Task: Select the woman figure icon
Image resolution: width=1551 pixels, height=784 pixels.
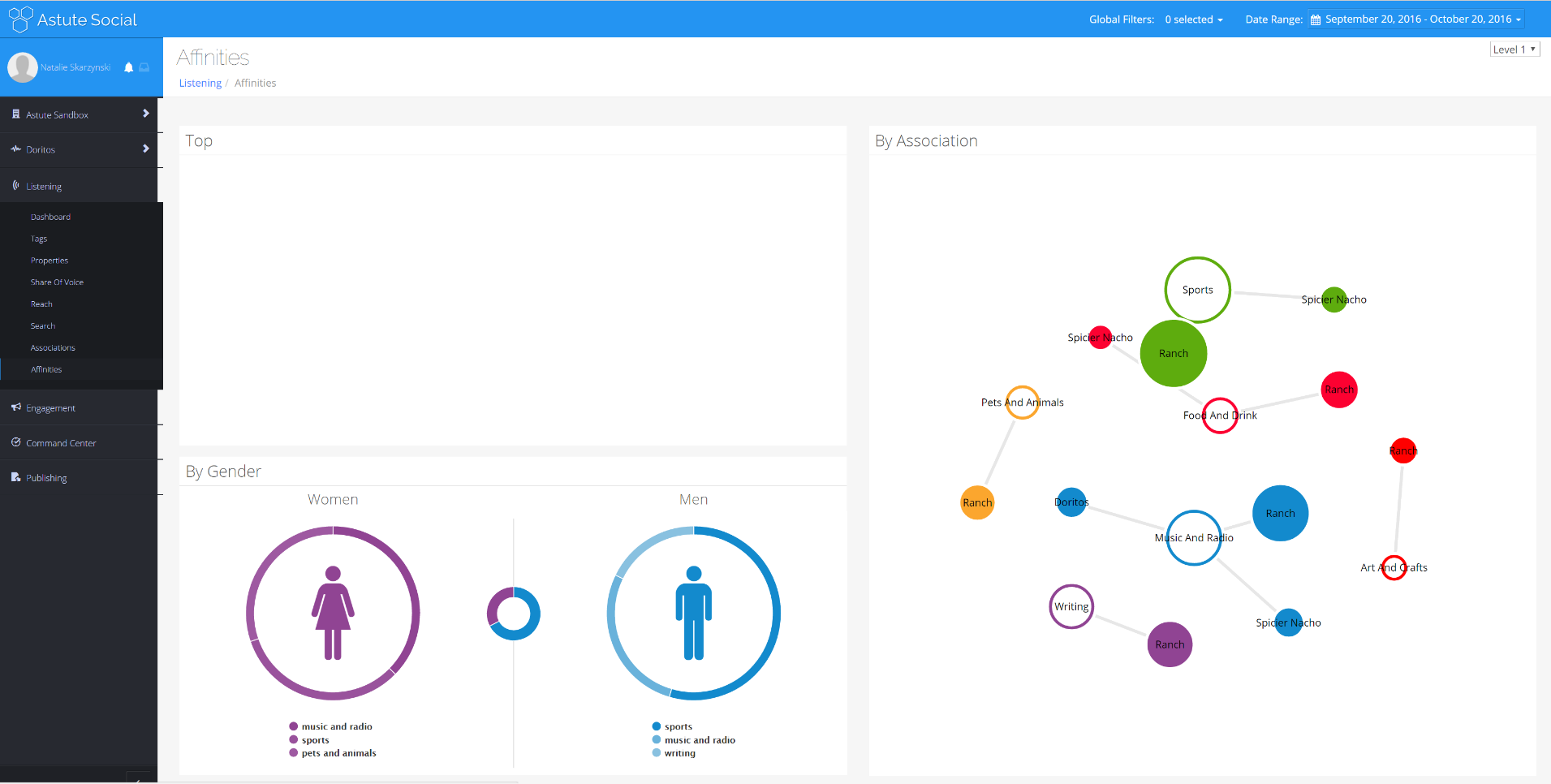Action: click(x=333, y=613)
